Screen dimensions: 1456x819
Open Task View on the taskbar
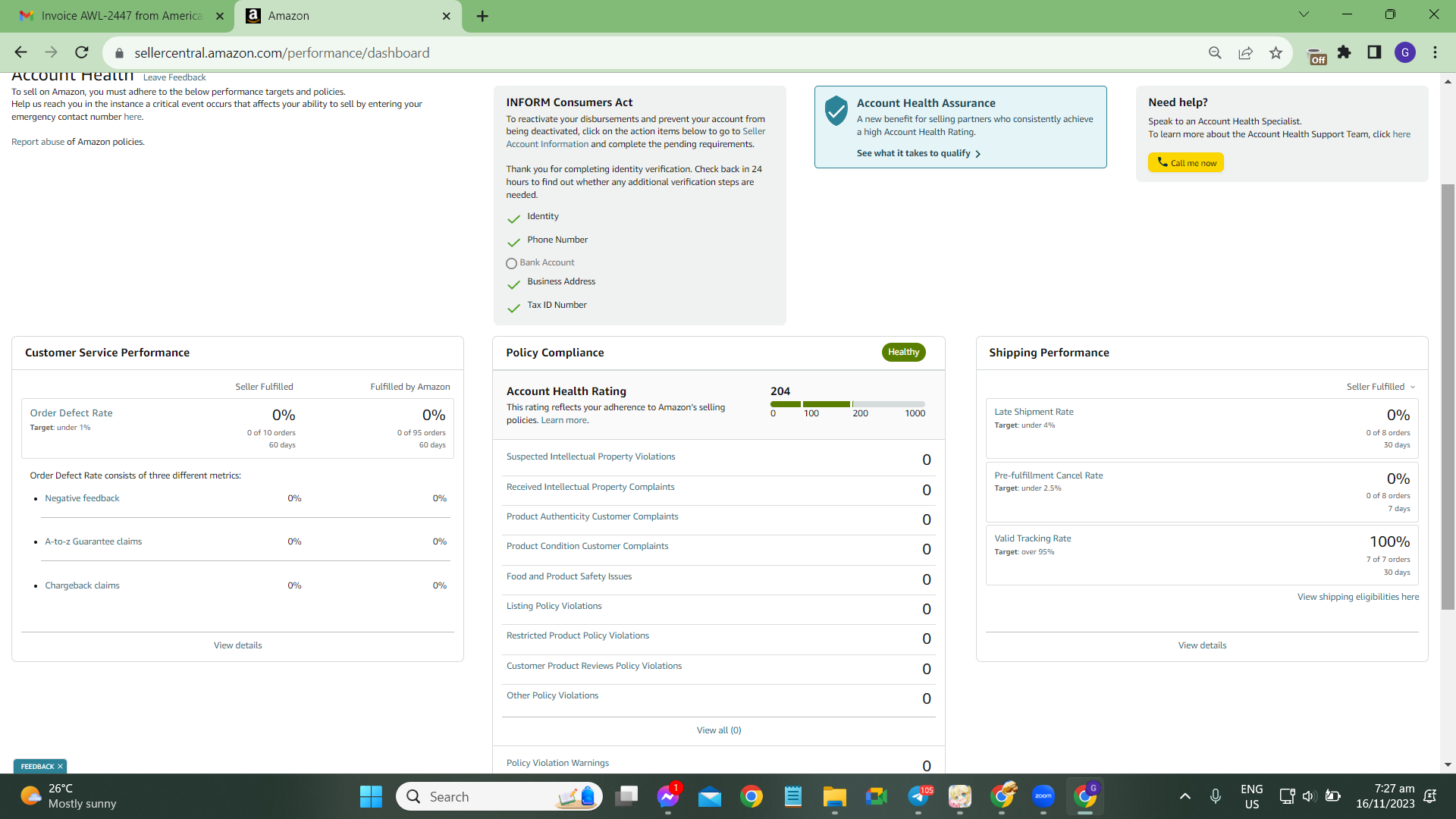(x=626, y=796)
